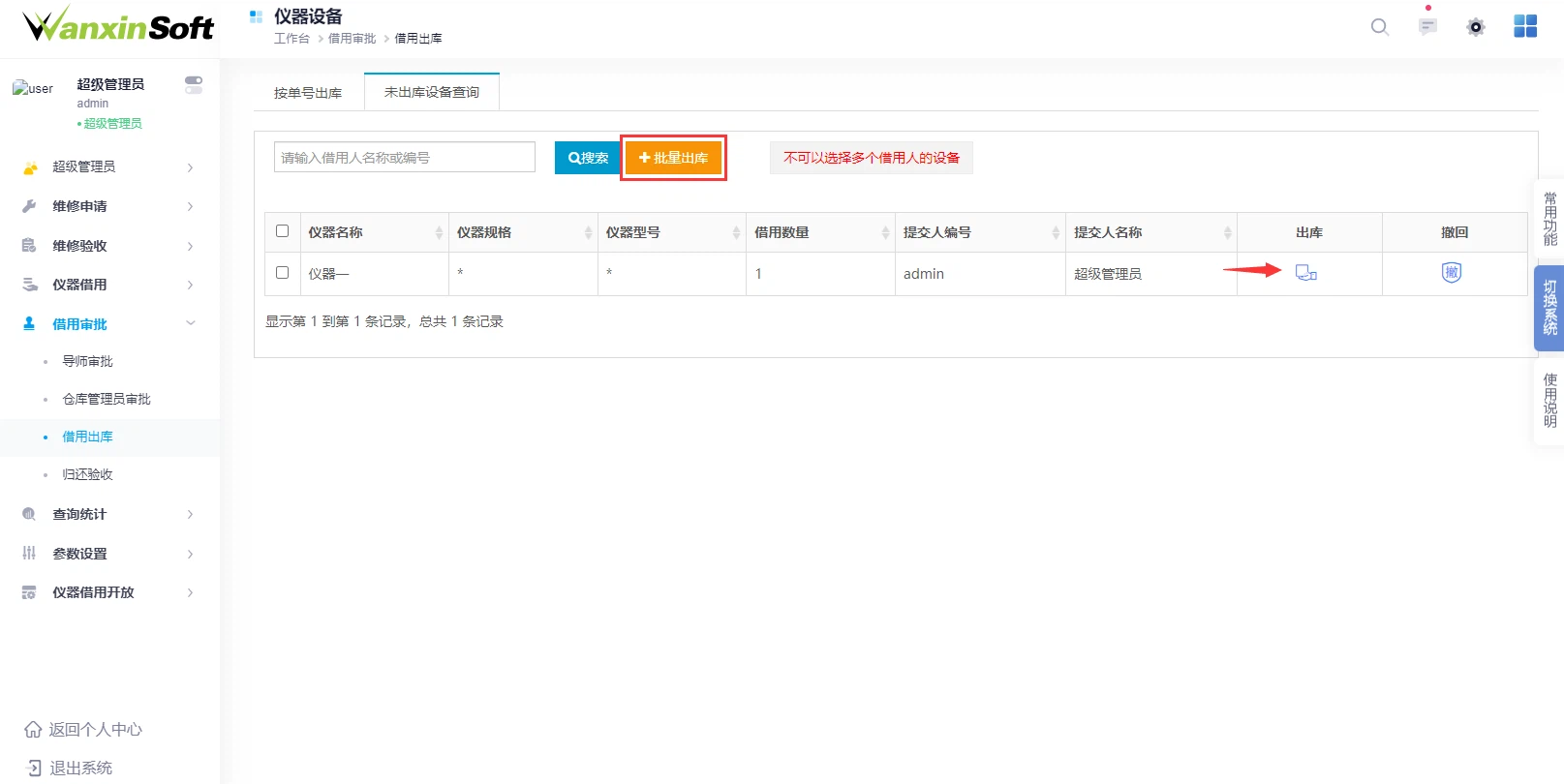Screen dimensions: 1564x784
Task: Open the search magnifier in the top bar
Action: [1379, 27]
